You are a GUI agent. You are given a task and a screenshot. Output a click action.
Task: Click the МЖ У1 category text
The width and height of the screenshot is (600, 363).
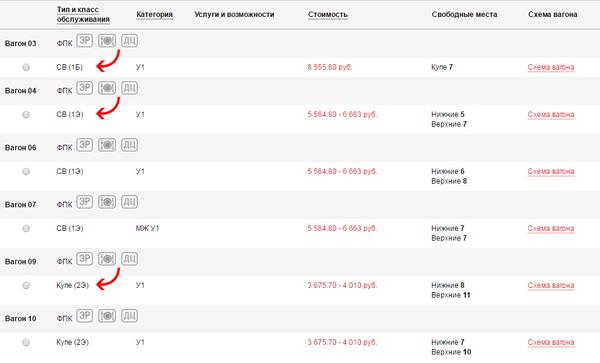(147, 229)
